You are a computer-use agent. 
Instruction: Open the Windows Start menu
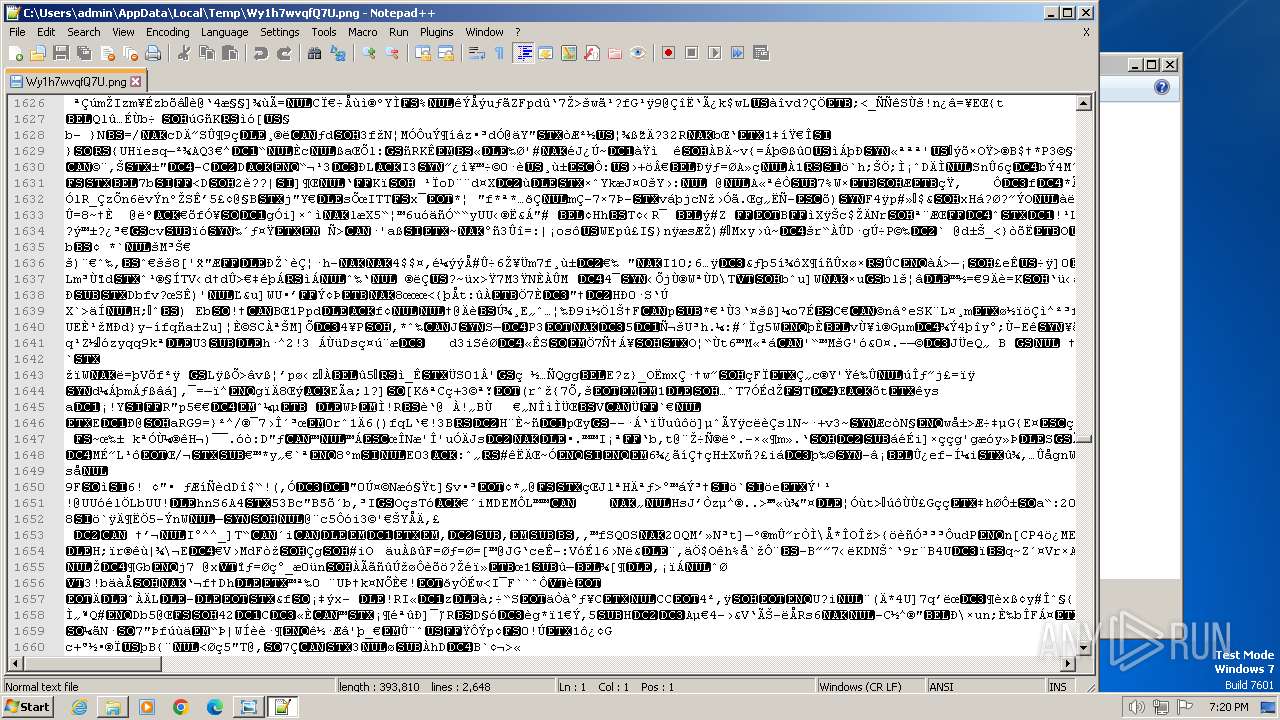click(x=28, y=707)
